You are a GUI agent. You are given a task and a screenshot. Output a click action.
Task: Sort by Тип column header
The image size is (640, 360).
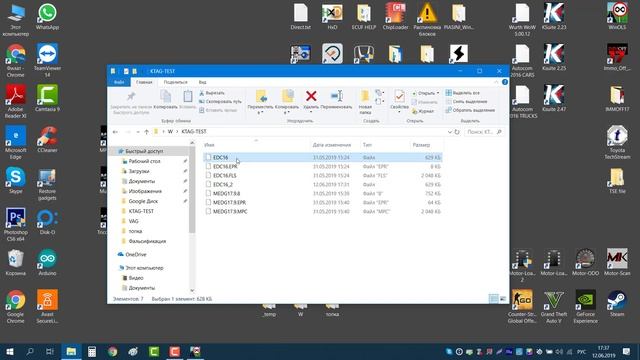[367, 145]
